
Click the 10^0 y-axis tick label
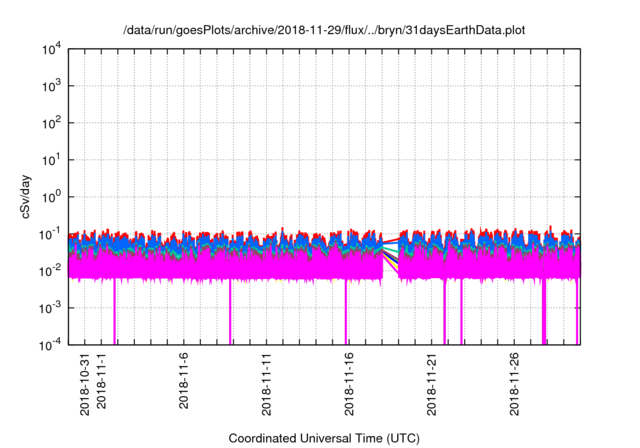pos(51,197)
